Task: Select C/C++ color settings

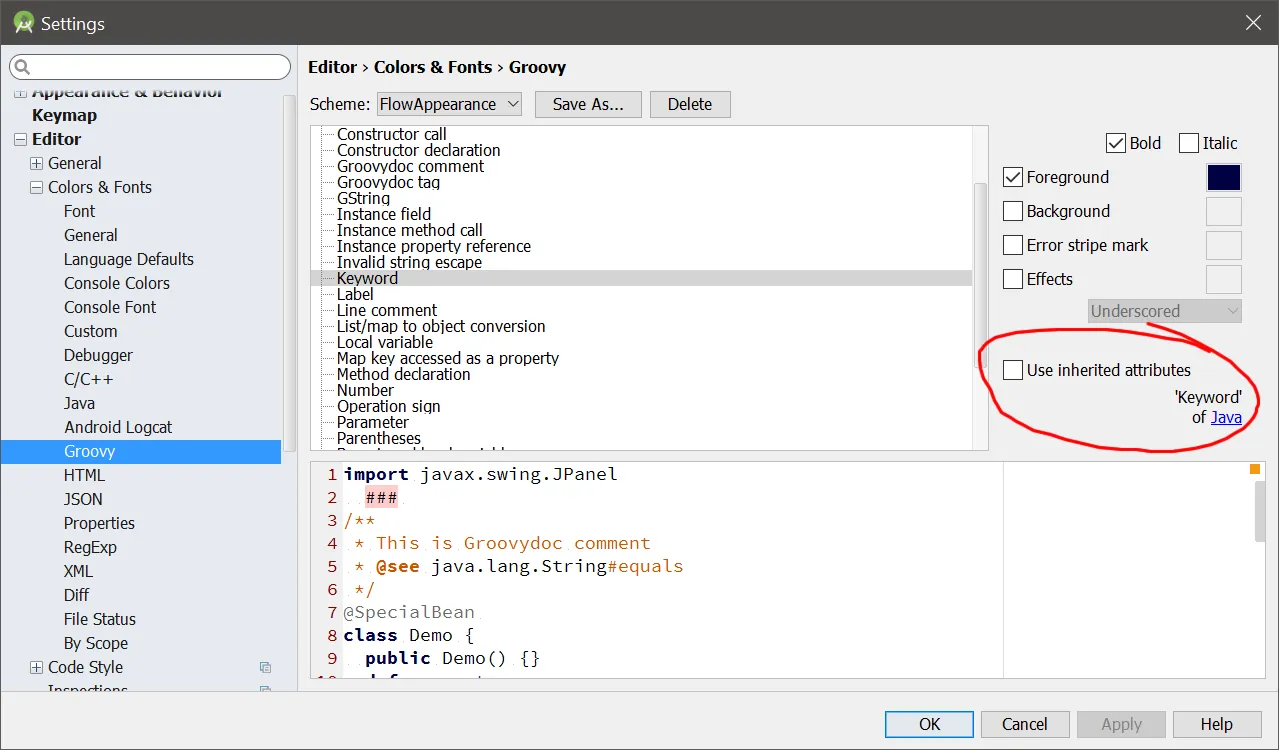Action: 89,379
